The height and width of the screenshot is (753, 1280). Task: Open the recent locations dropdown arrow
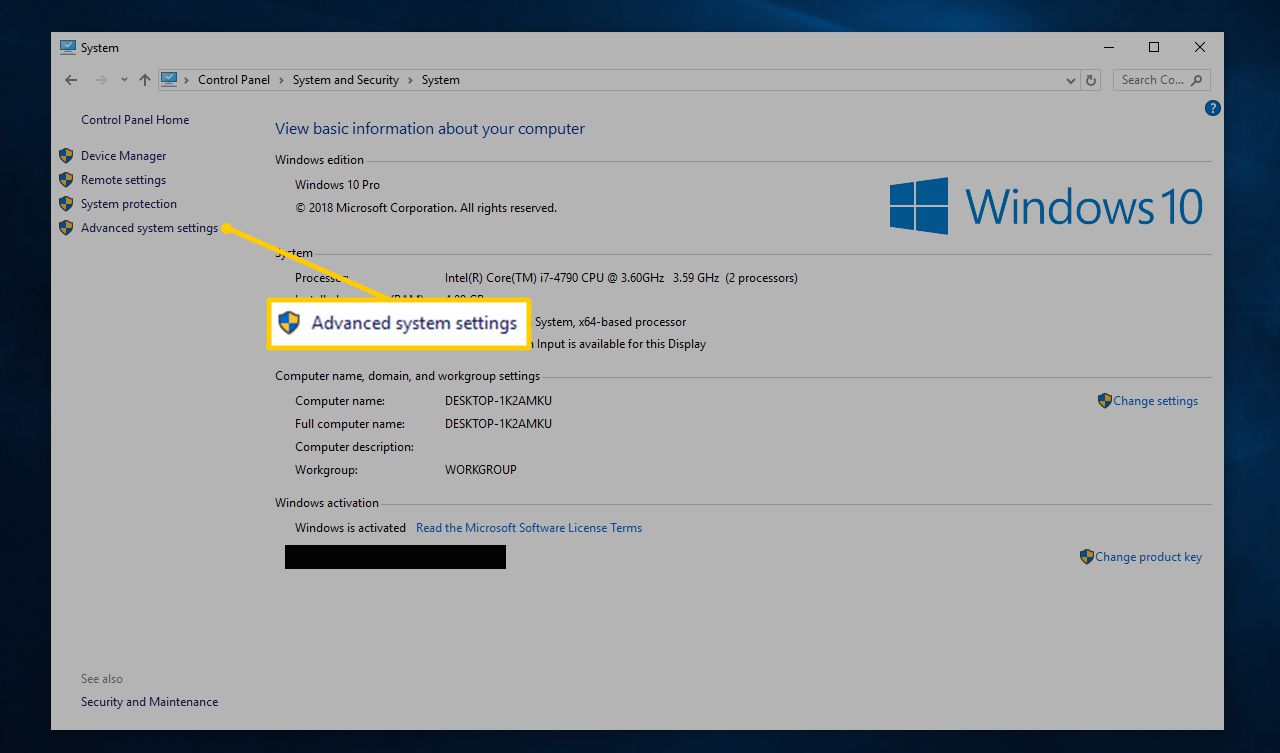pyautogui.click(x=124, y=80)
